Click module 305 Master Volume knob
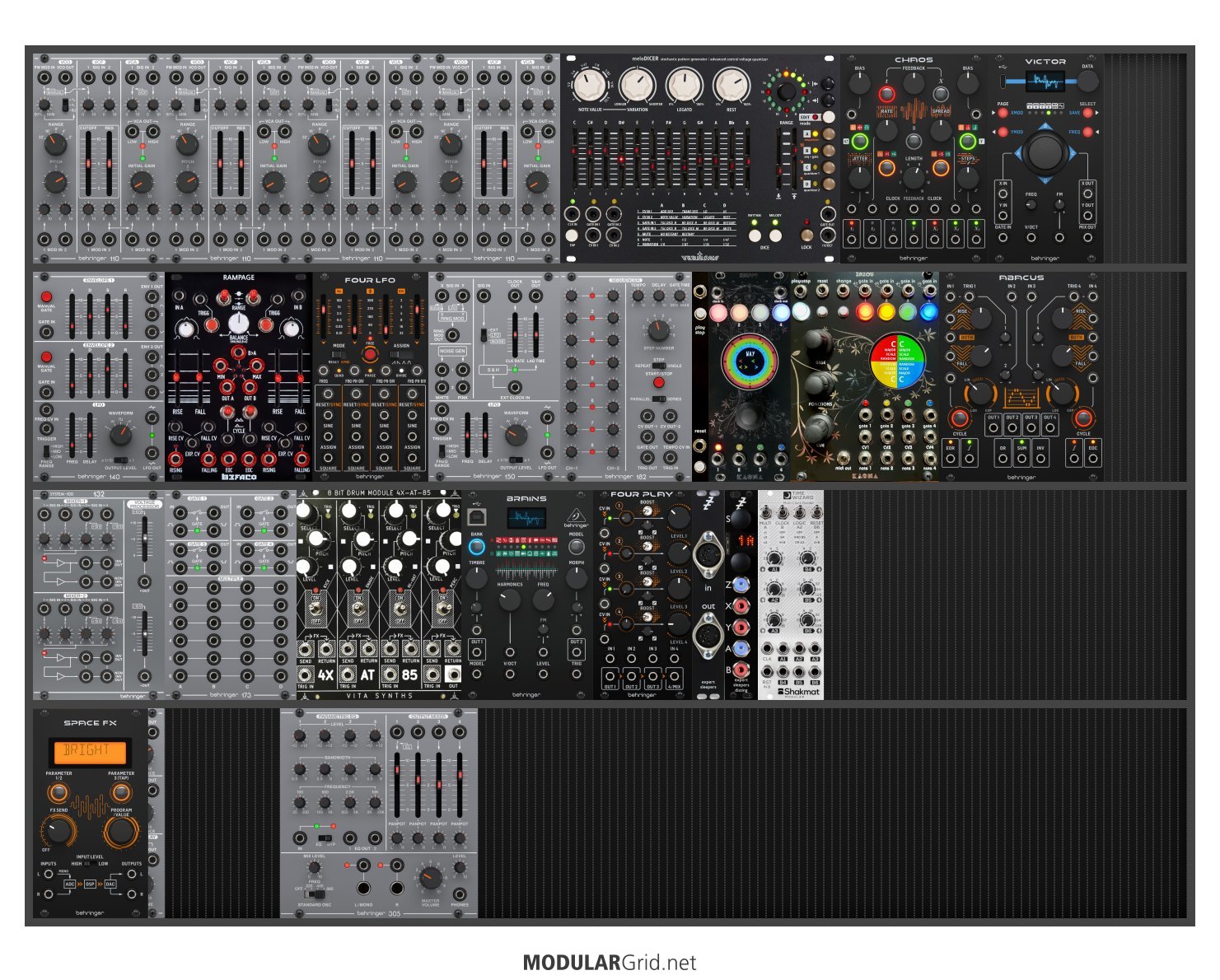 coord(430,878)
